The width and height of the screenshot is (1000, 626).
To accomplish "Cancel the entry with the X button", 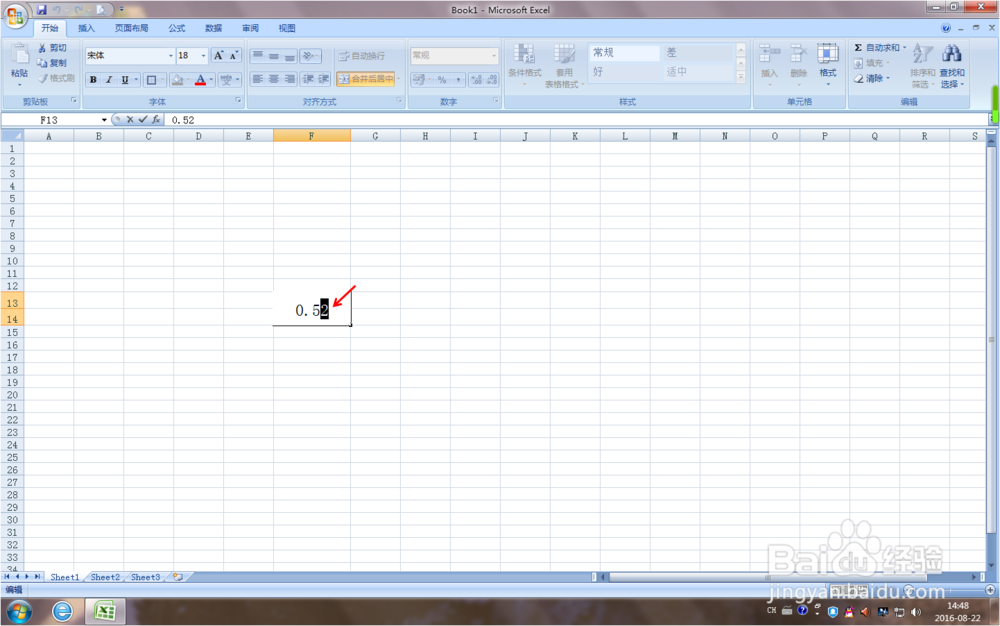I will tap(130, 119).
